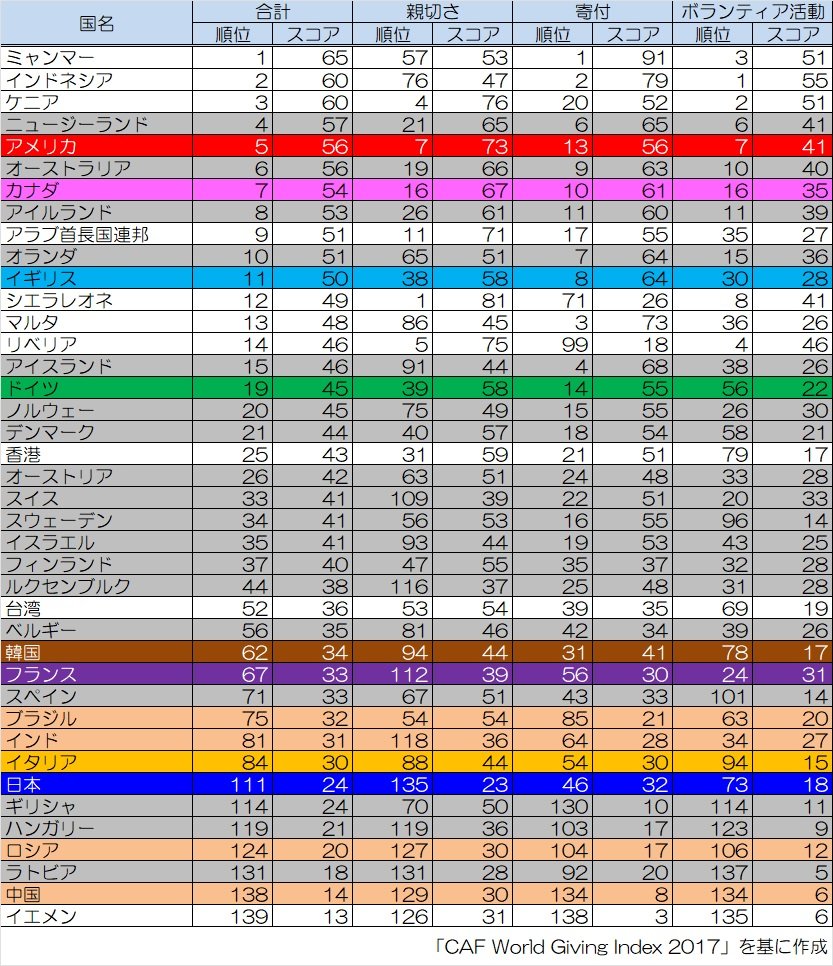Select the ルクセンブルク country cell

[96, 586]
